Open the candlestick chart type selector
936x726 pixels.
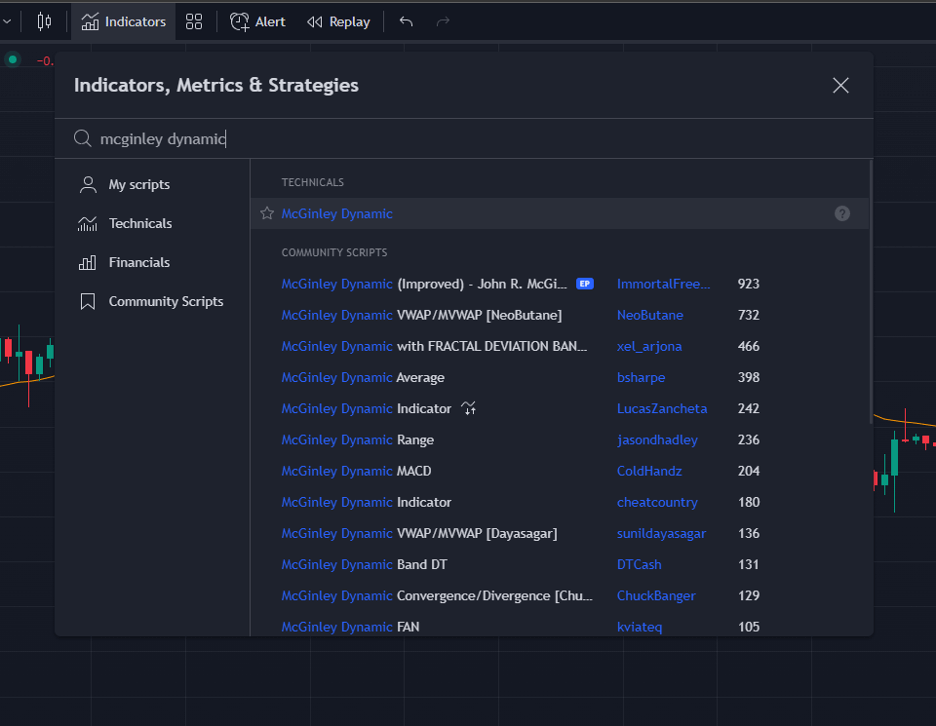point(44,22)
